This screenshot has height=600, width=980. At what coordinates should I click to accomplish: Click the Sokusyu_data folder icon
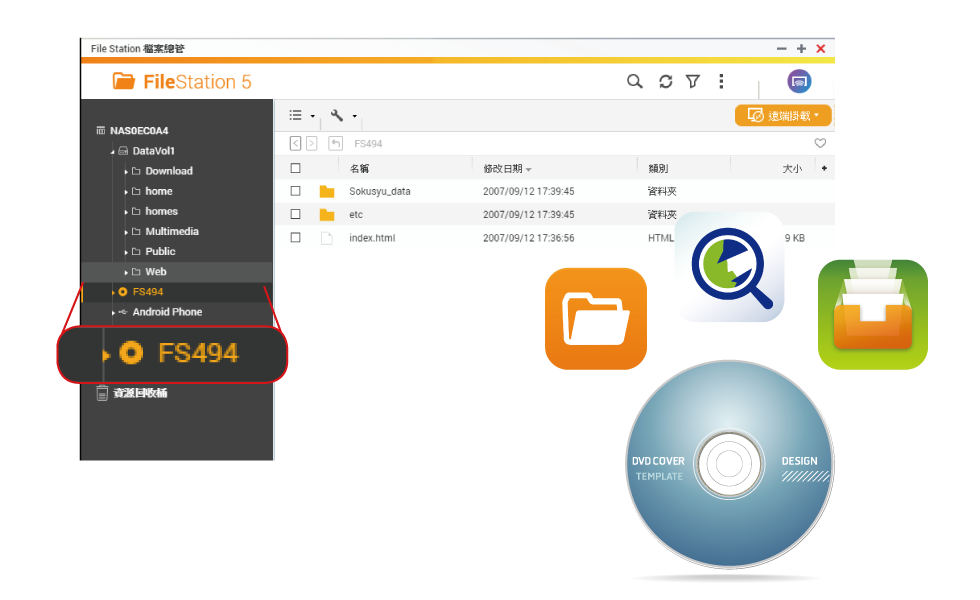tap(327, 191)
